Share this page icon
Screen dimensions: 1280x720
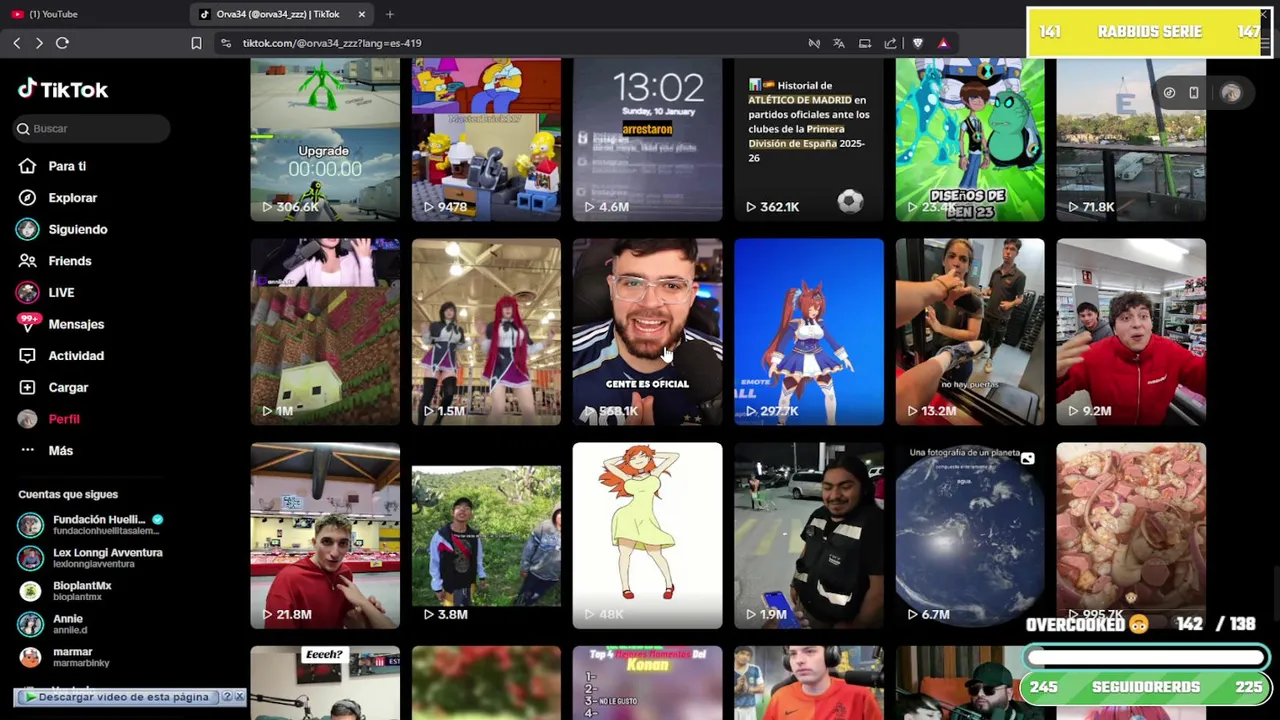coord(890,43)
